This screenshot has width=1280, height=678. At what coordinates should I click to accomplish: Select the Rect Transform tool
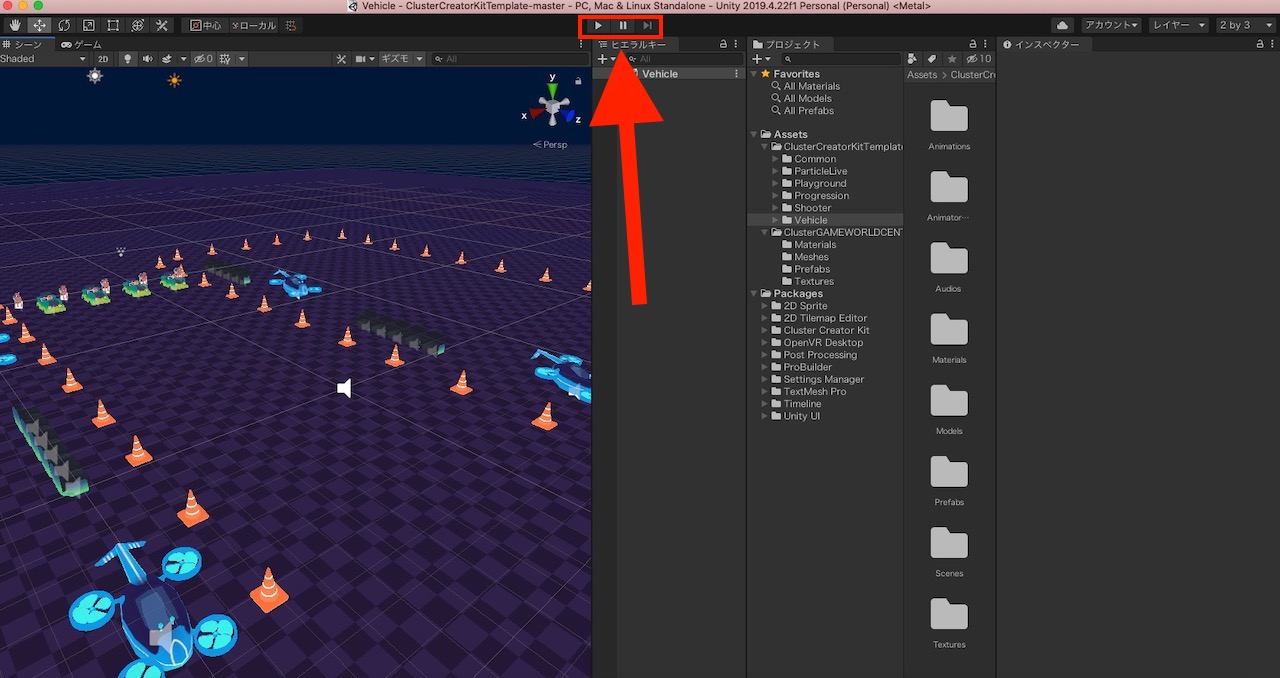coord(113,25)
